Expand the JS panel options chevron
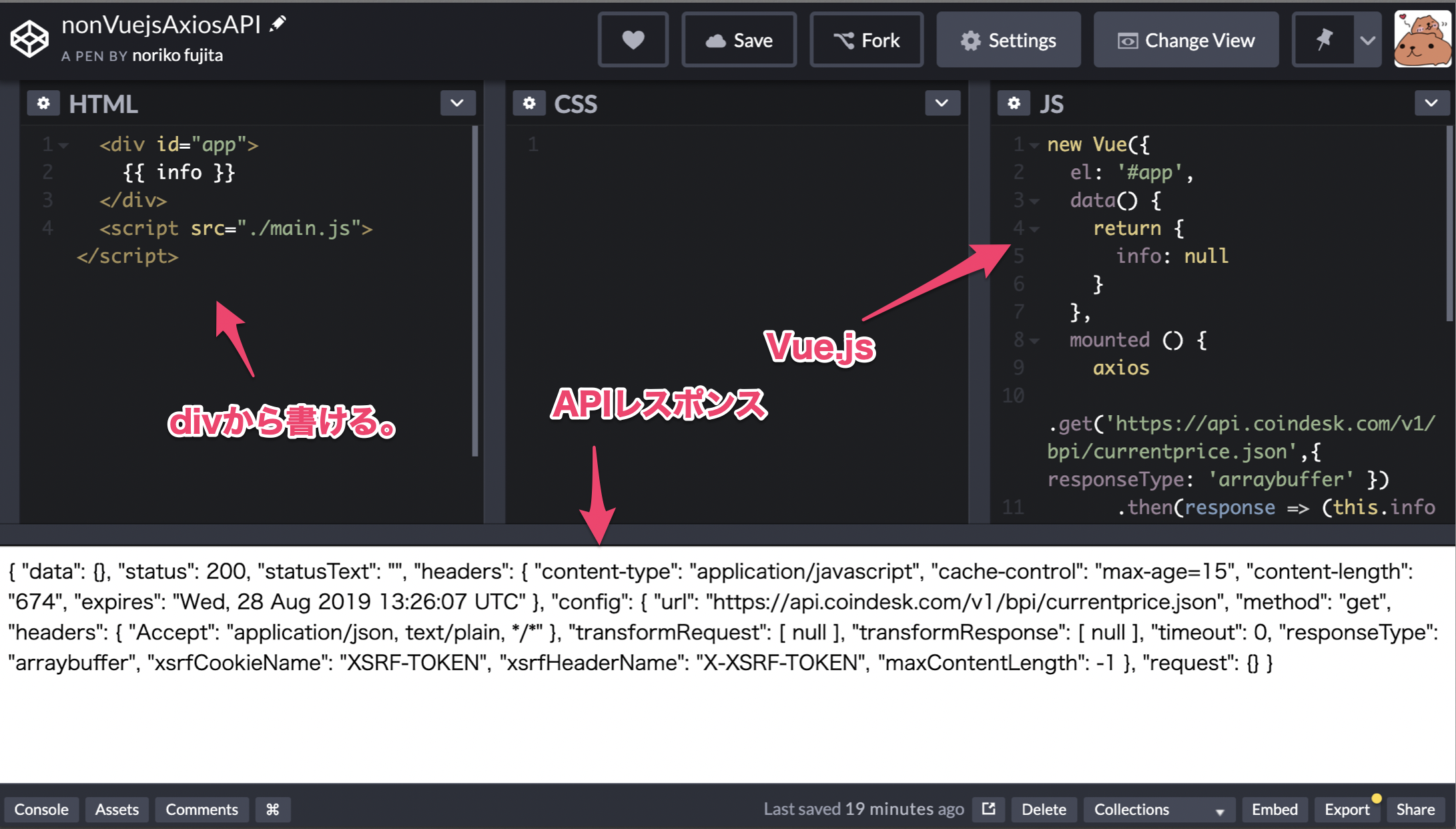Screen dimensions: 1456x829 point(1431,103)
